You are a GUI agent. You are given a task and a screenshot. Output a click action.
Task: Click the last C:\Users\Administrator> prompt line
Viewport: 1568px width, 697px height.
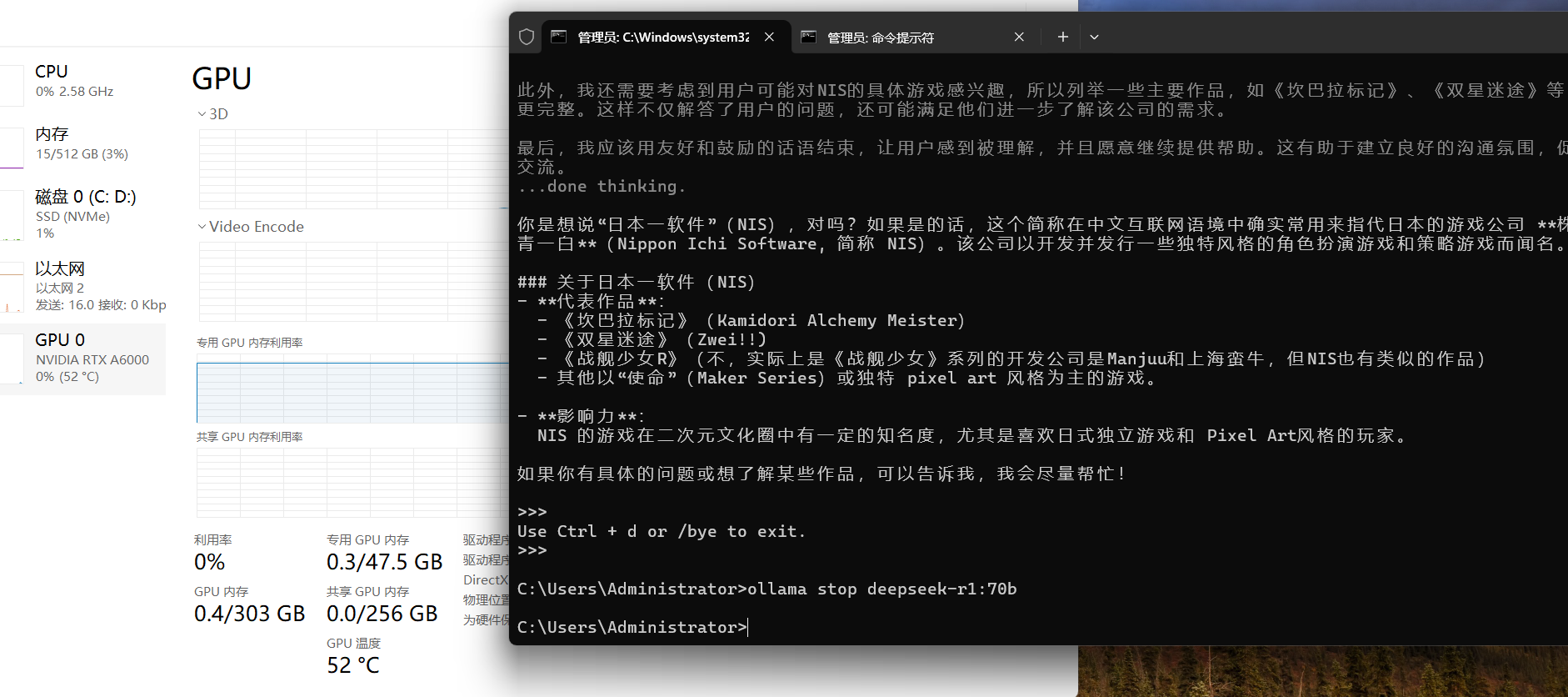point(632,627)
